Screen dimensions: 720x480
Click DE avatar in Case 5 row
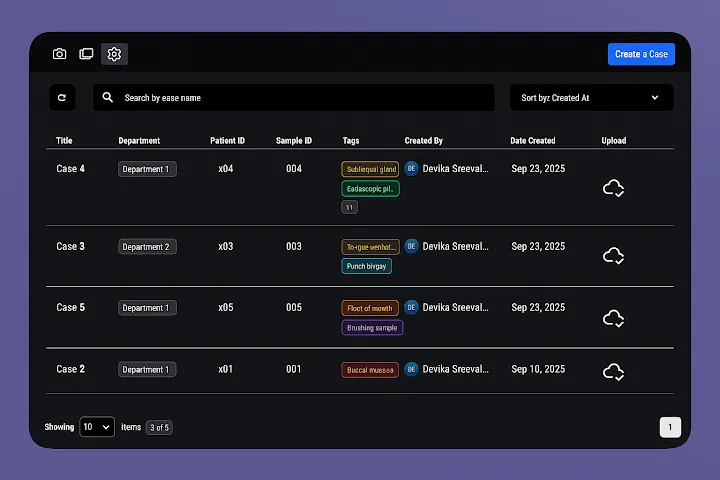click(411, 307)
